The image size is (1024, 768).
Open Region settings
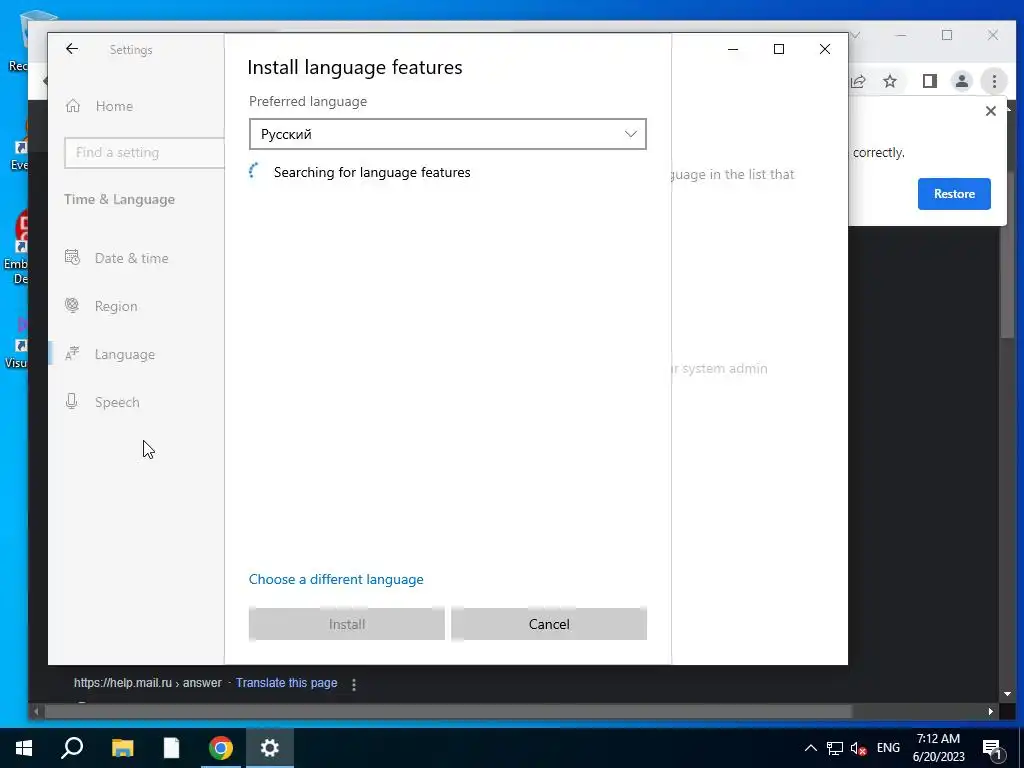[116, 306]
